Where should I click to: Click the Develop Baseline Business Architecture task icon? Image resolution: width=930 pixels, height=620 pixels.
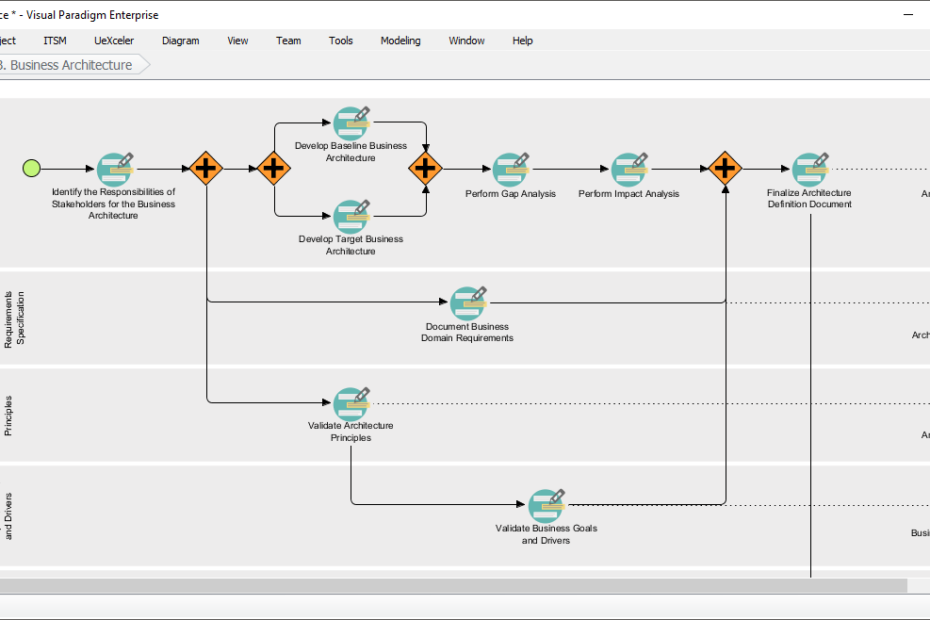point(350,122)
